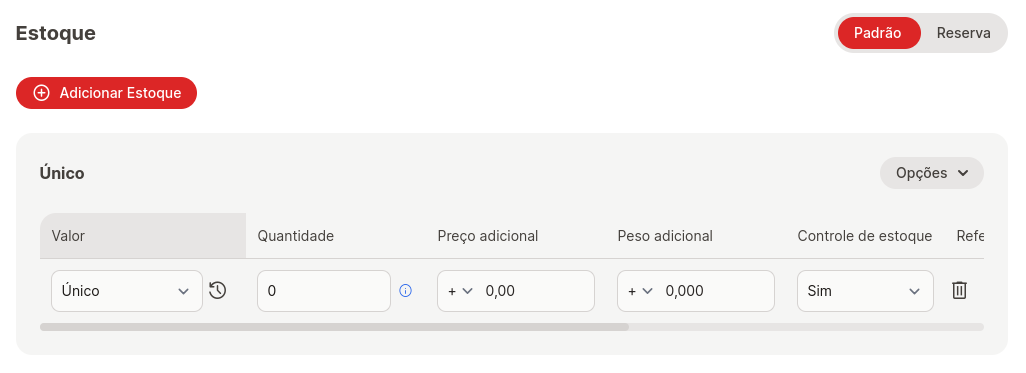The image size is (1026, 373).
Task: Click the Controle de estoque column header
Action: (x=864, y=236)
